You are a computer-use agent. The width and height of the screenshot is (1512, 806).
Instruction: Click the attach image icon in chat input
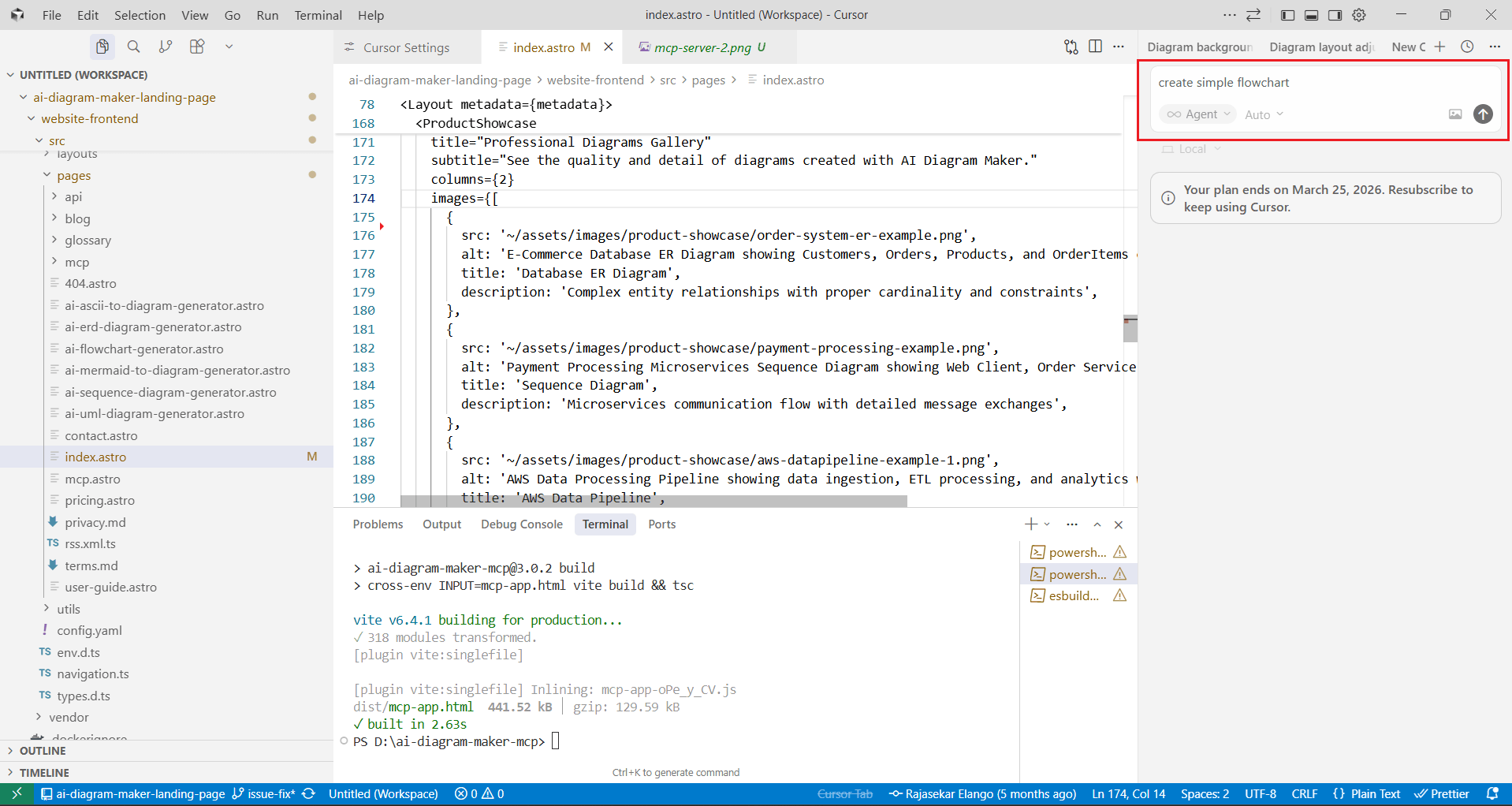1454,114
